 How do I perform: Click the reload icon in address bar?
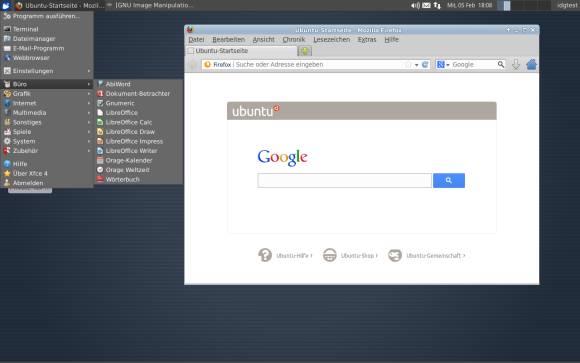point(425,64)
